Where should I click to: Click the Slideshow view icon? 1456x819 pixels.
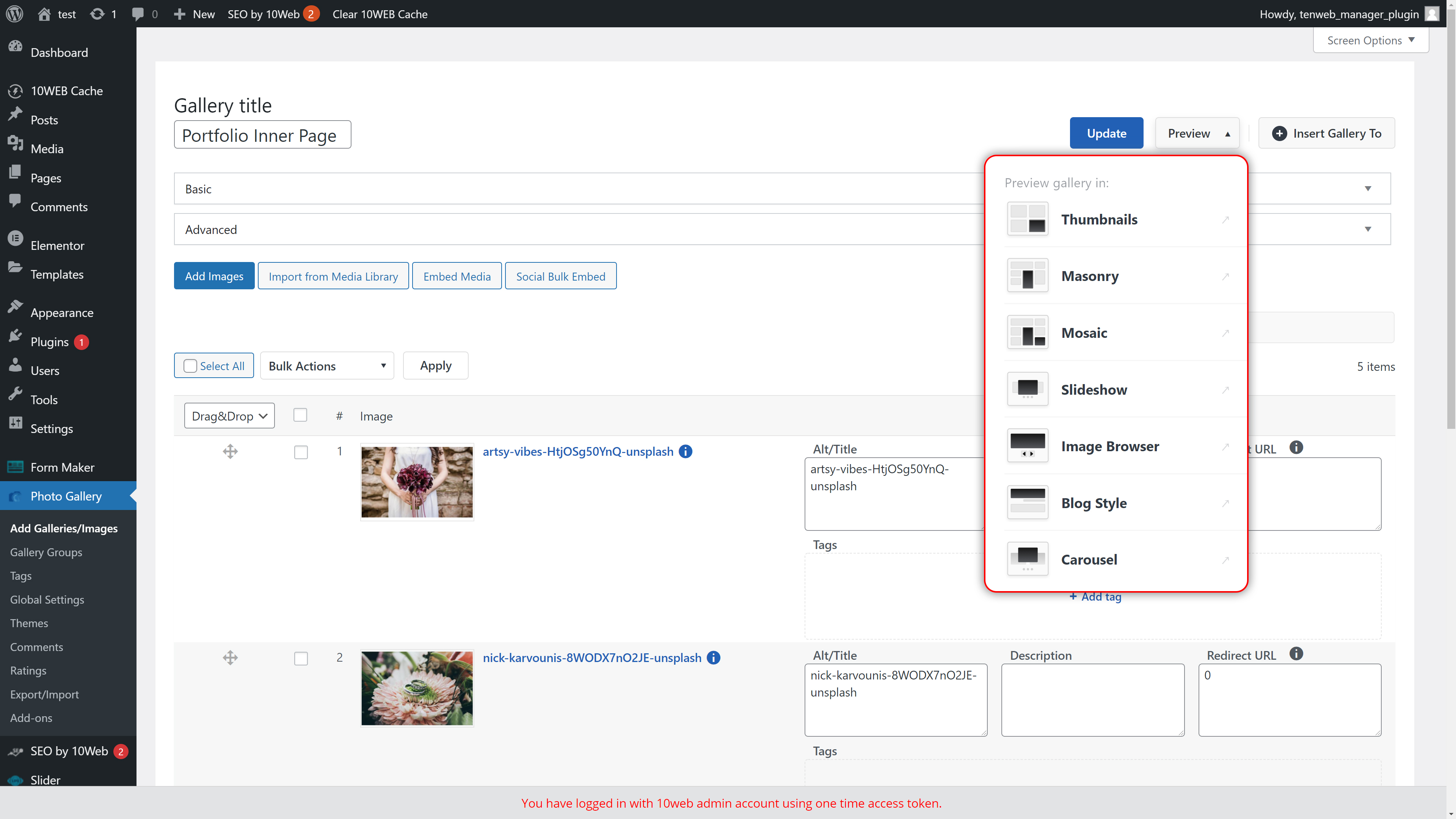(x=1028, y=389)
